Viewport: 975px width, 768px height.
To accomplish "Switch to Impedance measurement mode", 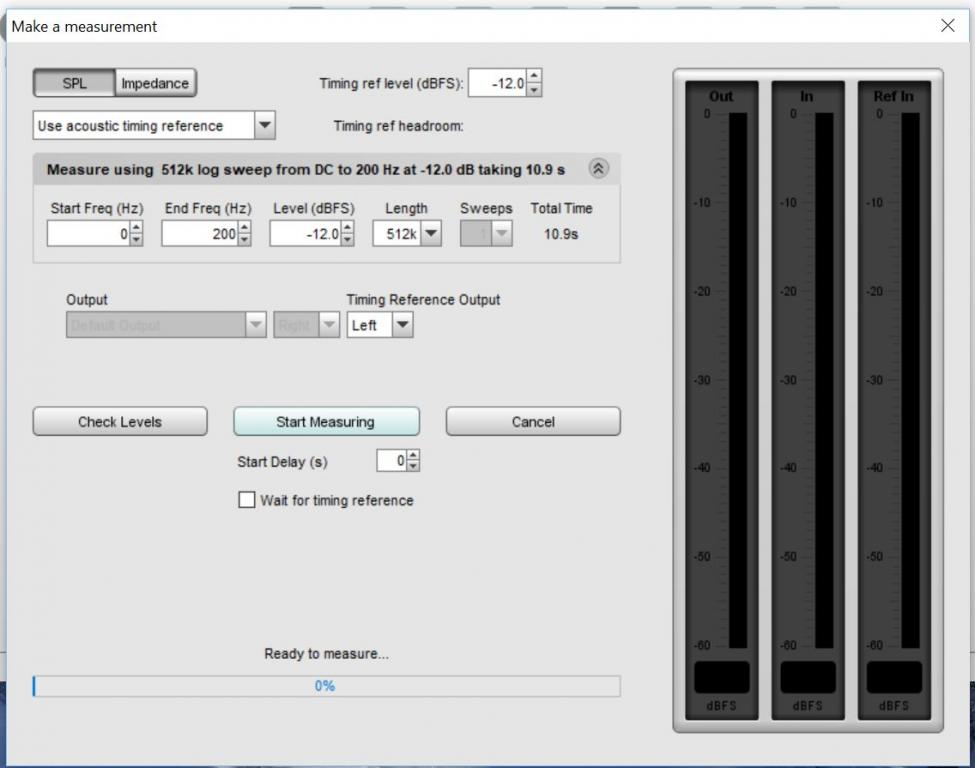I will [x=154, y=84].
